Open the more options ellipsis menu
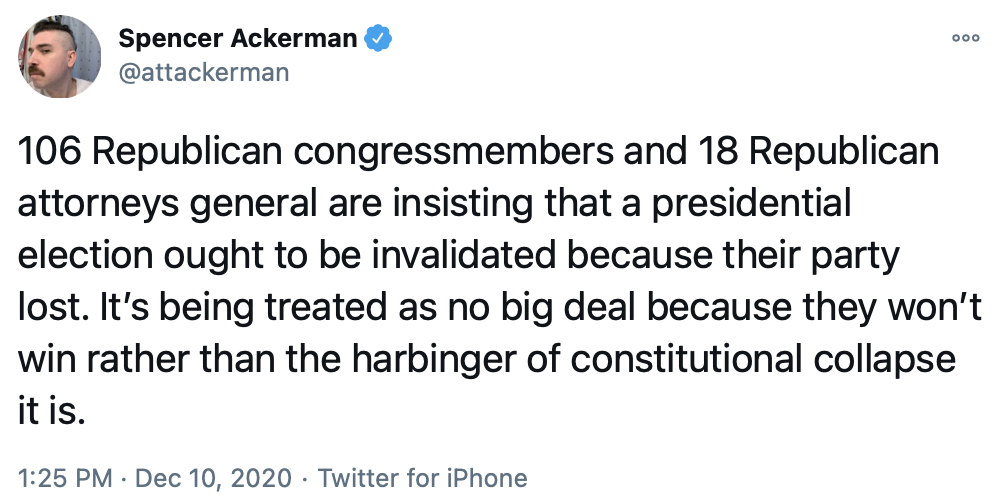The height and width of the screenshot is (502, 1000). coord(965,37)
